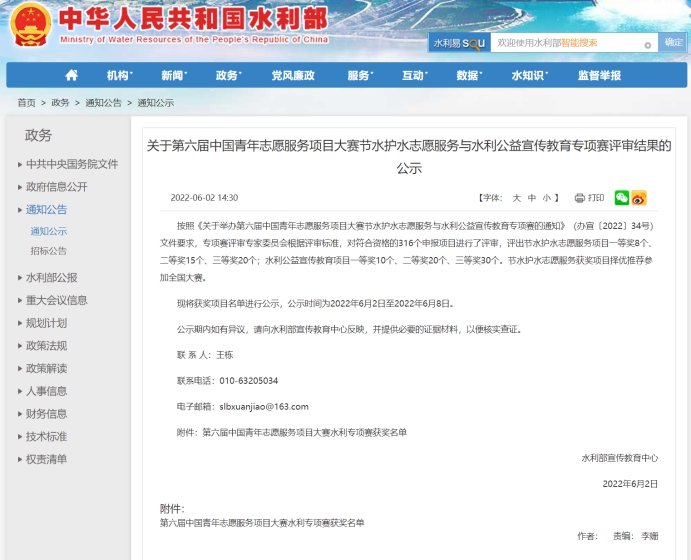This screenshot has height=560, width=691.
Task: Set font size to small (小)
Action: point(546,198)
